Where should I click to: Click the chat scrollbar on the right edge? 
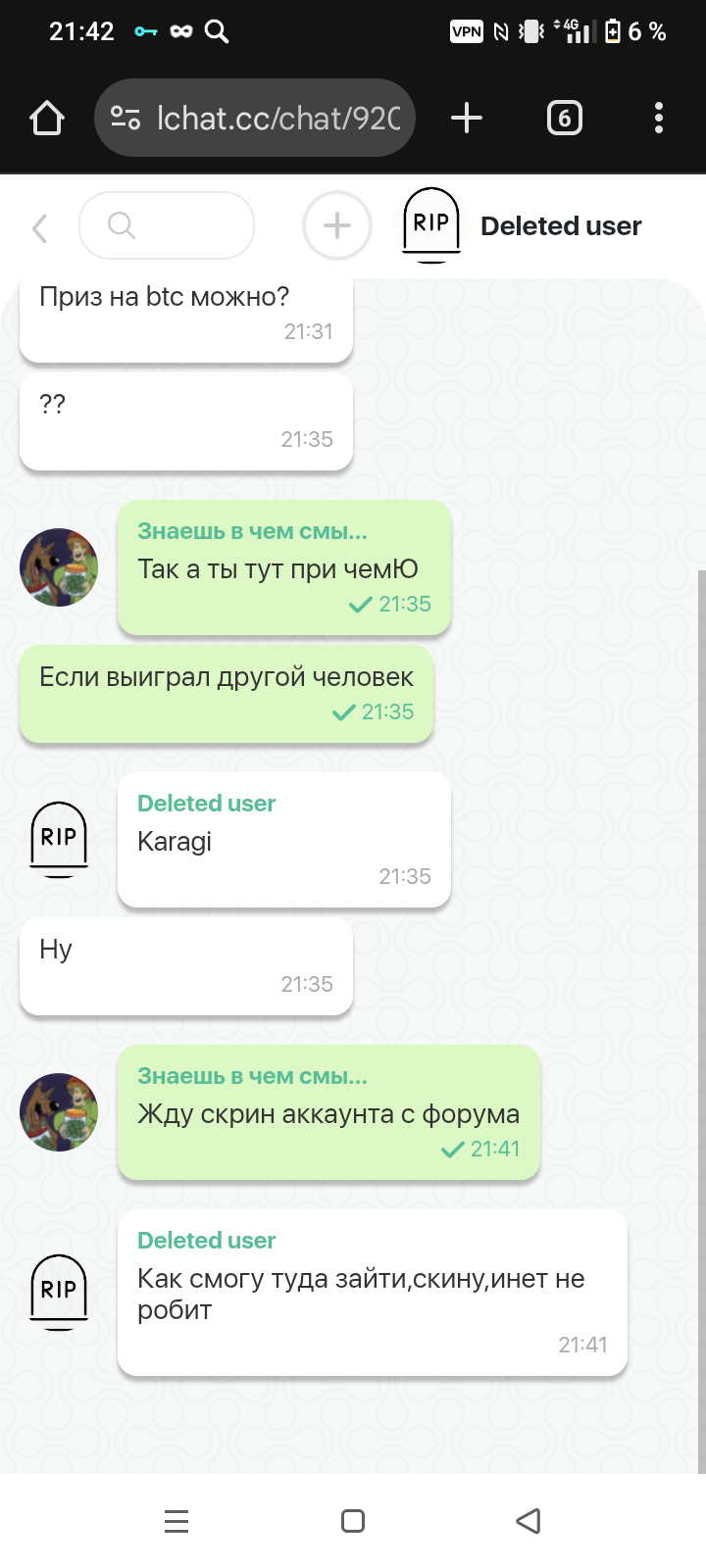pos(701,1019)
